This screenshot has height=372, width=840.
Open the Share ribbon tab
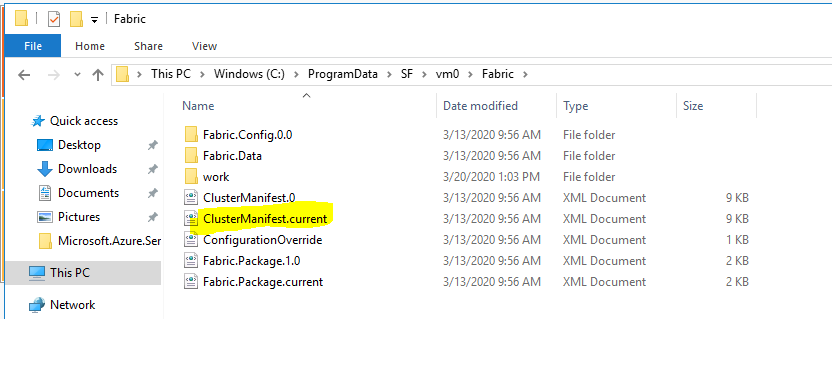tap(148, 46)
